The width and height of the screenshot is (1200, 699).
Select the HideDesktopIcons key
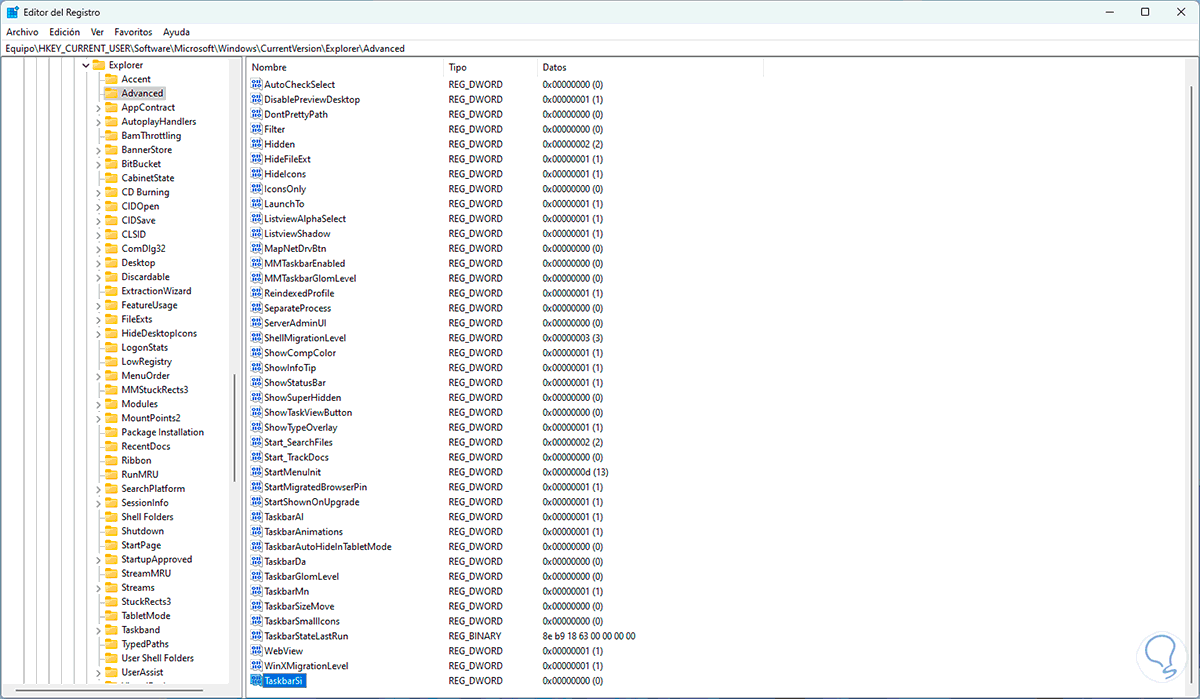pos(159,334)
